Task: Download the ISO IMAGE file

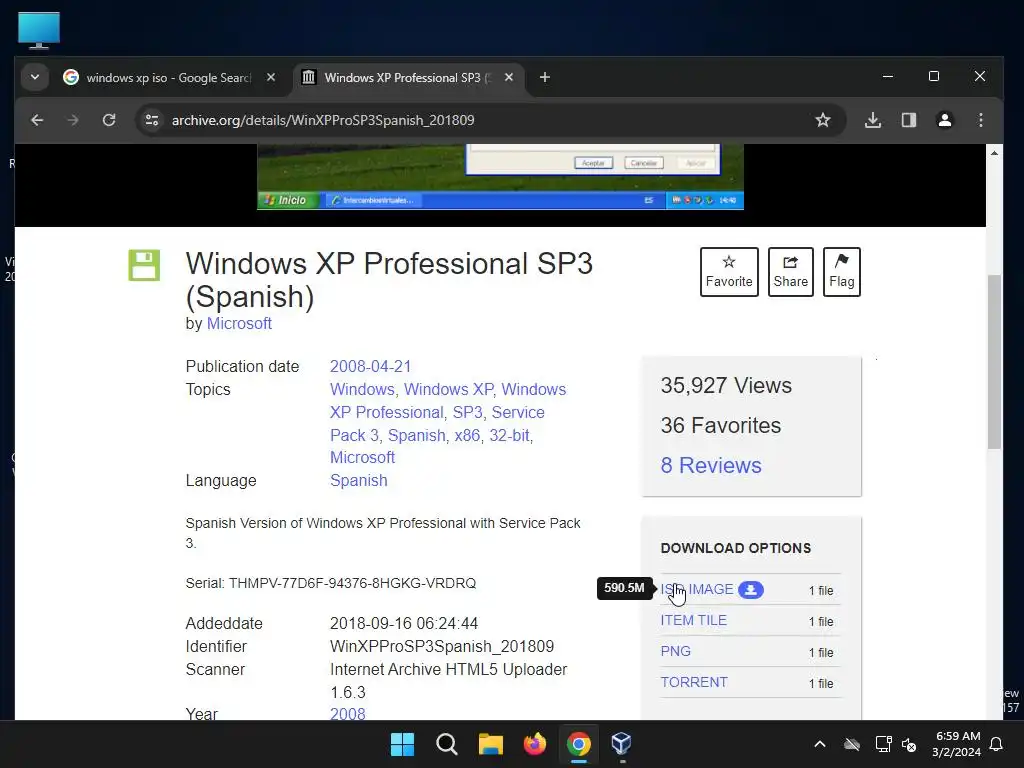Action: [x=697, y=590]
